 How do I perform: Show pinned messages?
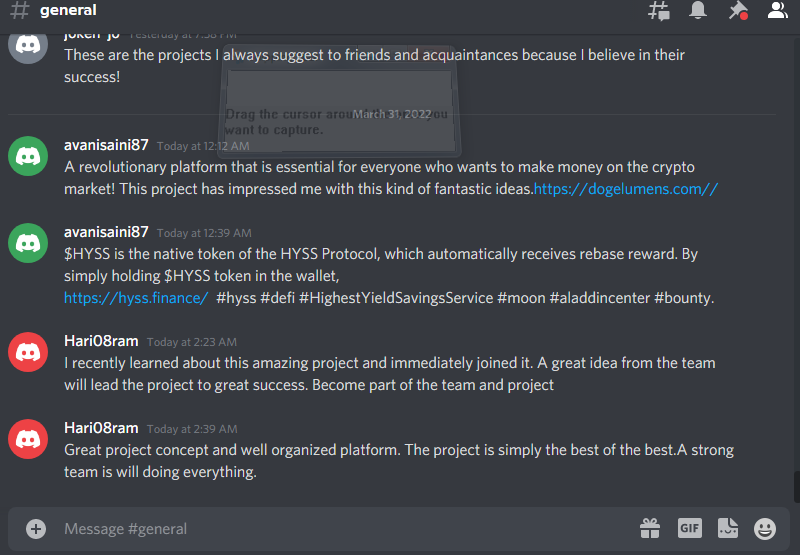coord(738,10)
